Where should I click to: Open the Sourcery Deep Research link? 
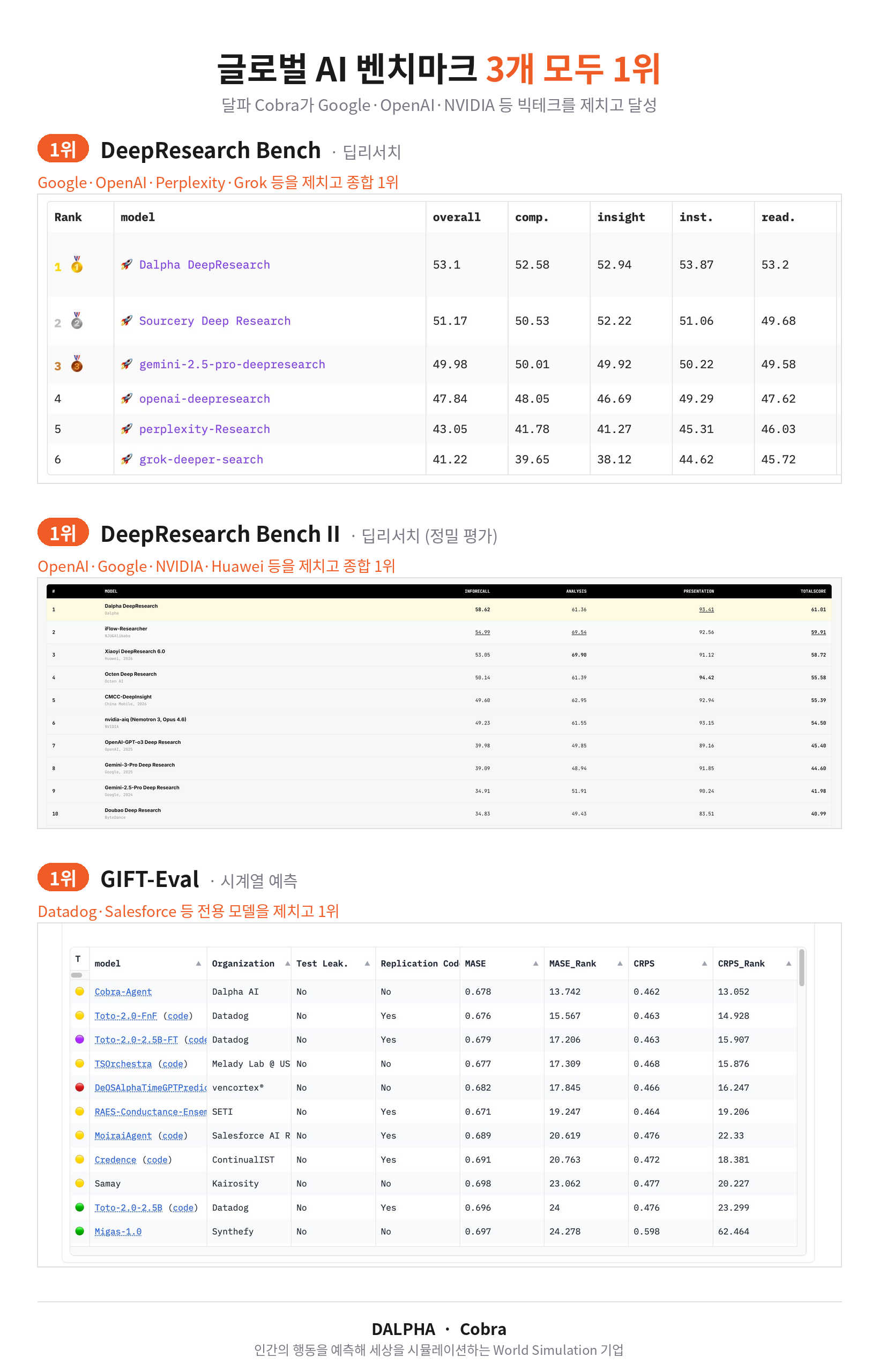click(x=214, y=320)
